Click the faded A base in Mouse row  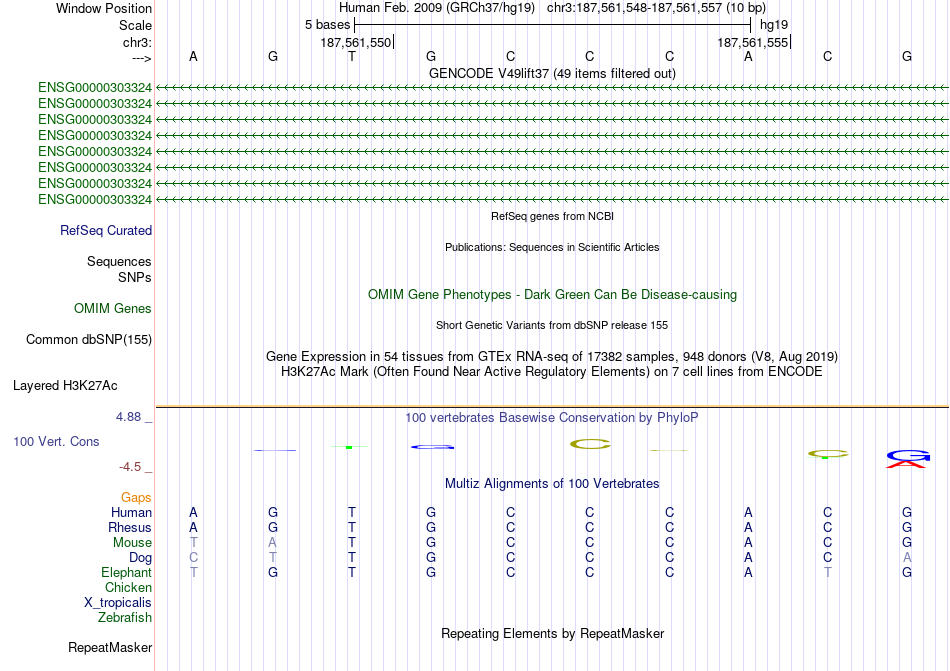(273, 543)
